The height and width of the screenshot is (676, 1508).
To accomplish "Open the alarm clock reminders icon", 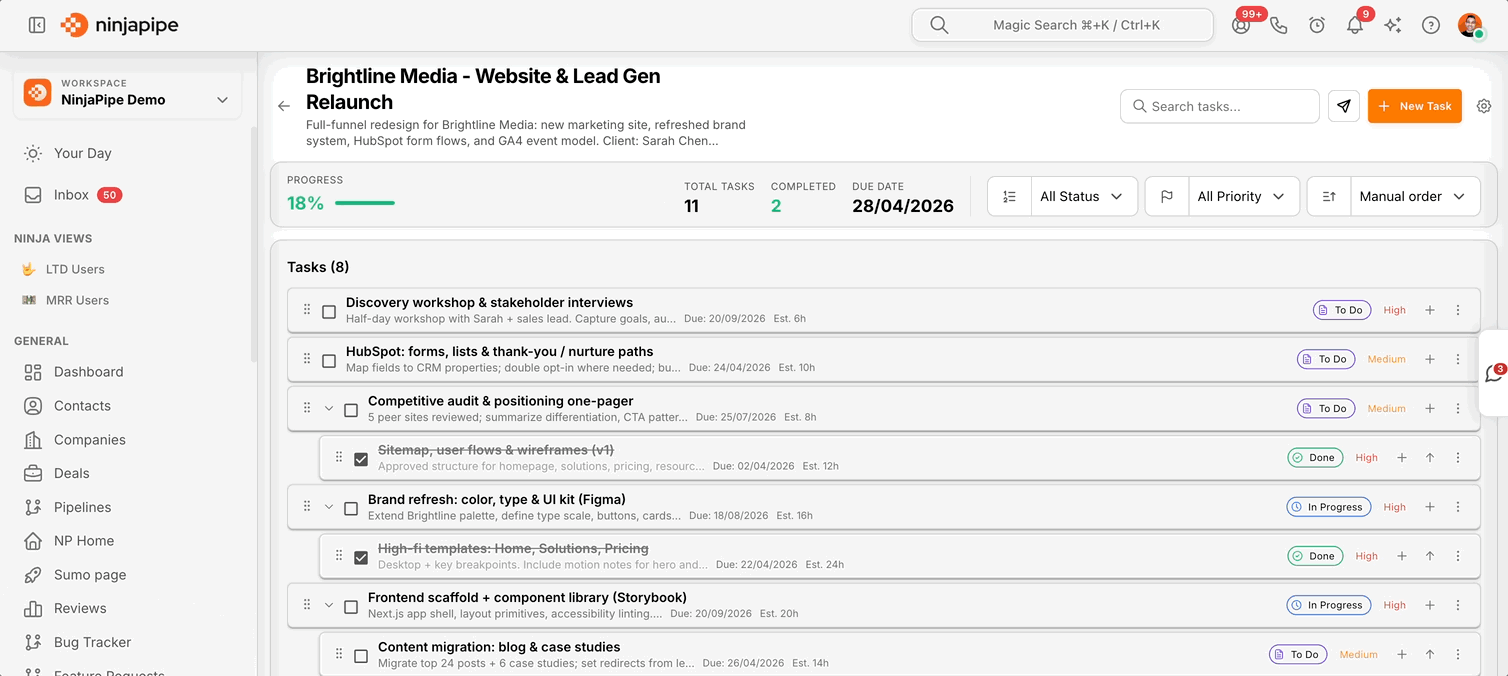I will coord(1317,26).
